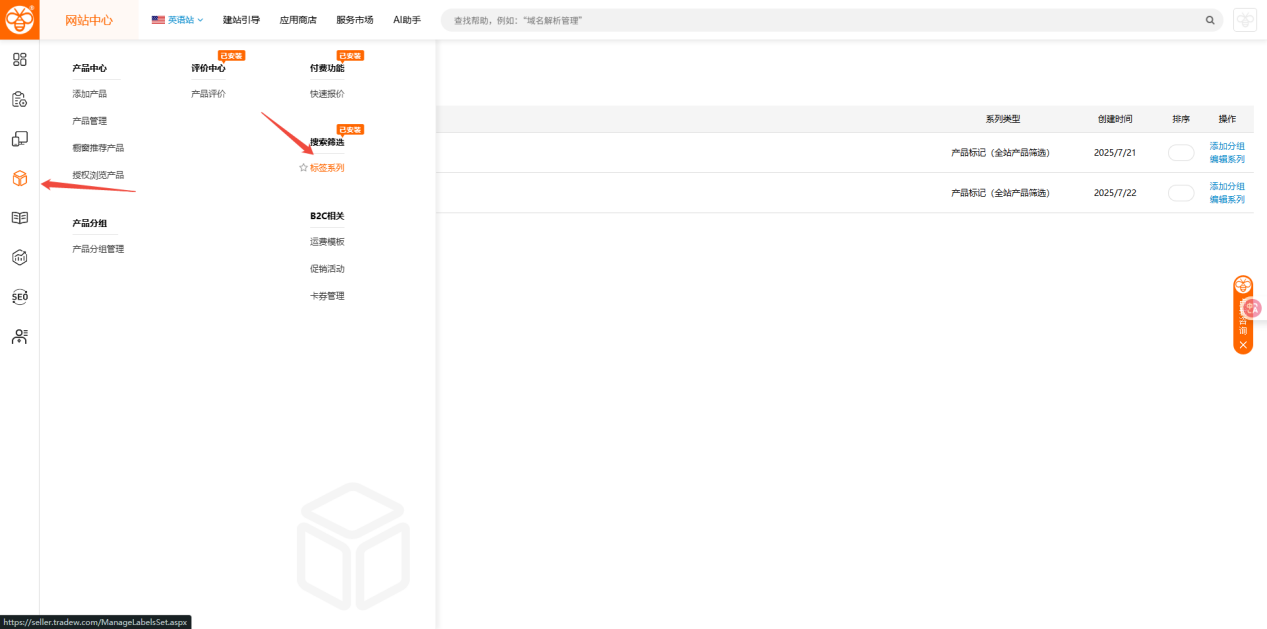Click the B2C相关 section heading
The width and height of the screenshot is (1267, 629).
click(x=327, y=216)
